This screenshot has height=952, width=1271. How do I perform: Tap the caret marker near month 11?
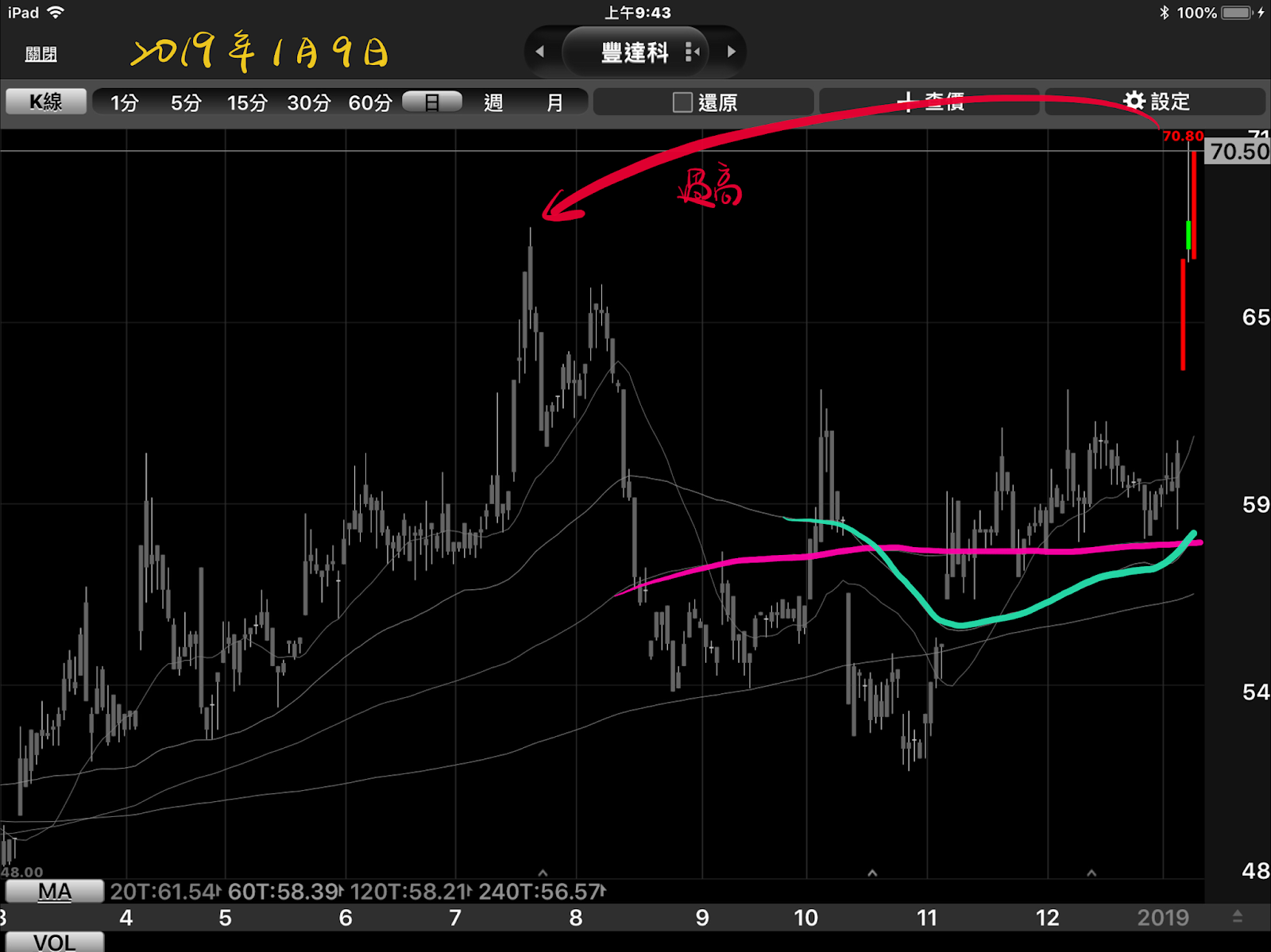(x=872, y=872)
